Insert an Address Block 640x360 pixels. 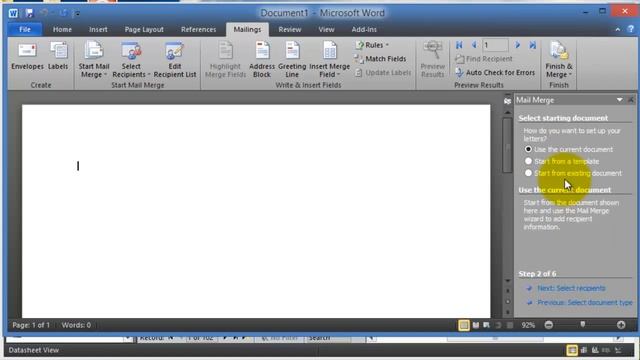pyautogui.click(x=262, y=60)
